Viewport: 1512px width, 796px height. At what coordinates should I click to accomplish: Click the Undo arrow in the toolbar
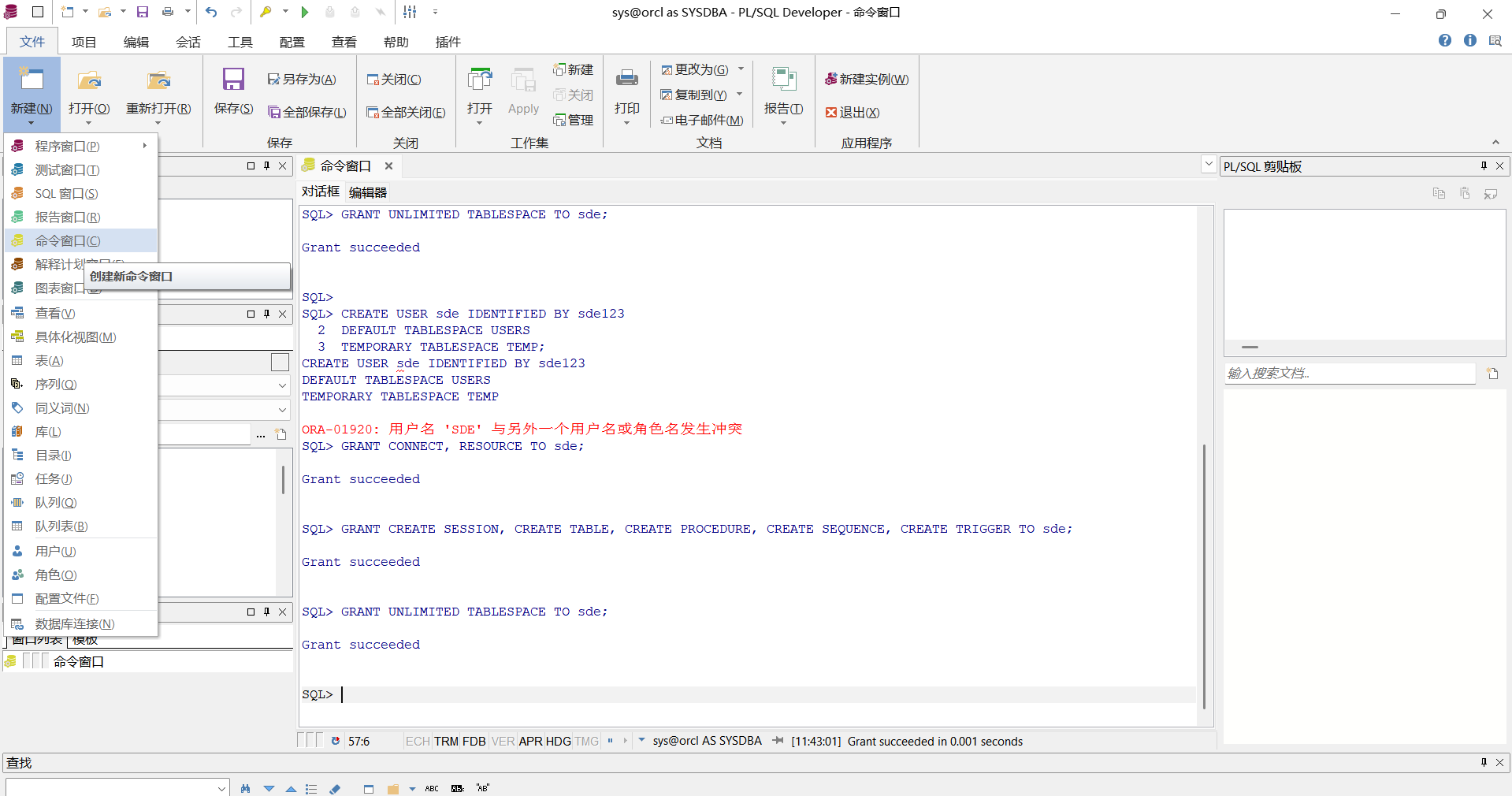point(210,12)
